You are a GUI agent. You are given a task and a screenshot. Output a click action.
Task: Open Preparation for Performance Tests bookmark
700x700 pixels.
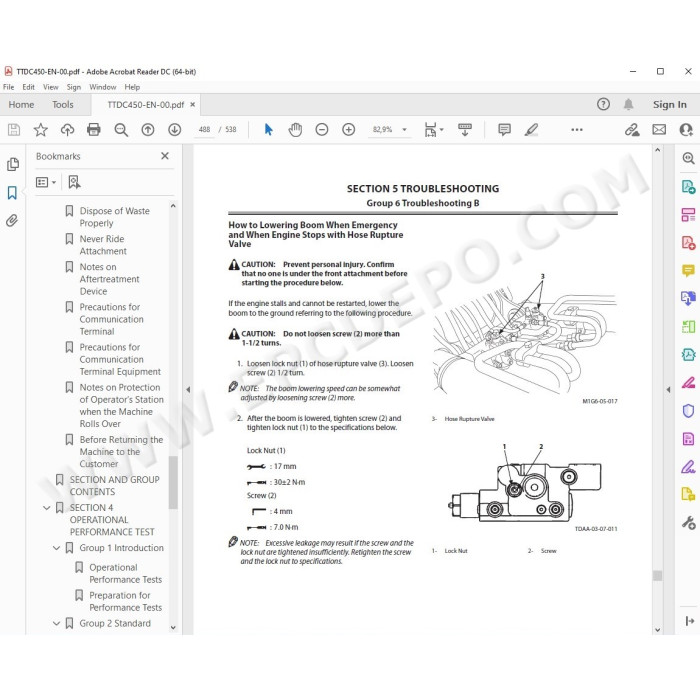pos(125,601)
